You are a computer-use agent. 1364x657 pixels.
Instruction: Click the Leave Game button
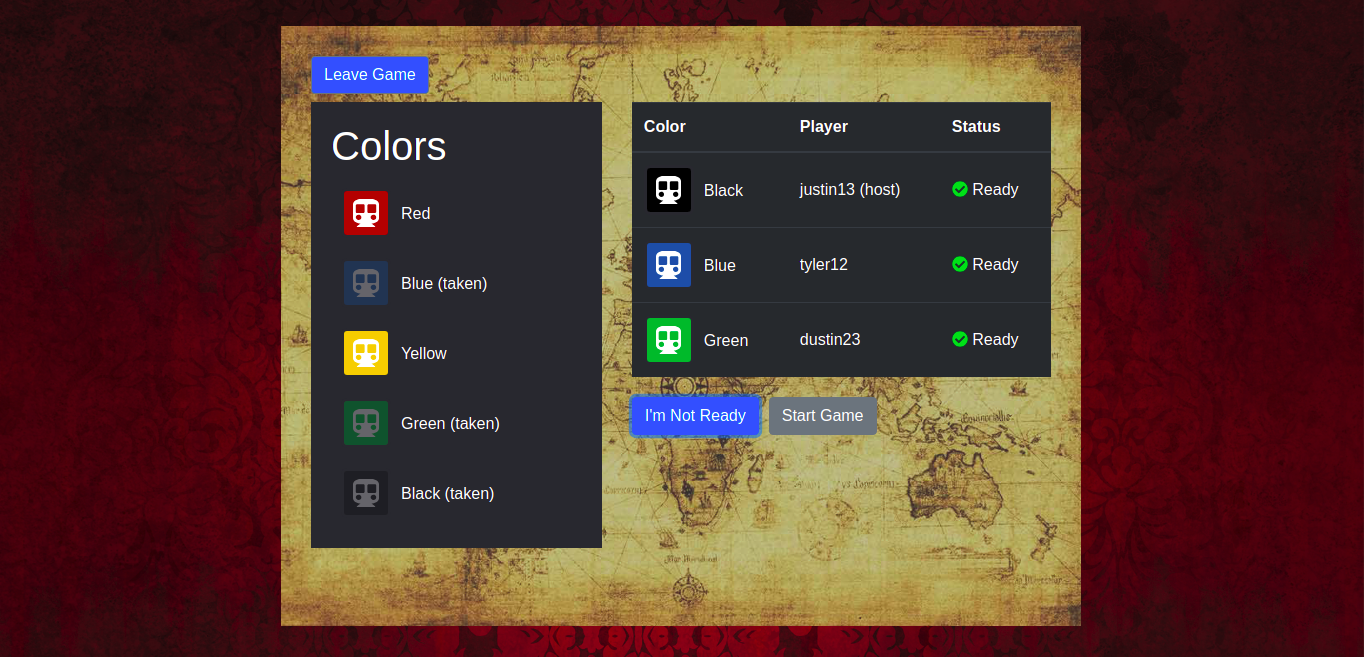pyautogui.click(x=369, y=75)
